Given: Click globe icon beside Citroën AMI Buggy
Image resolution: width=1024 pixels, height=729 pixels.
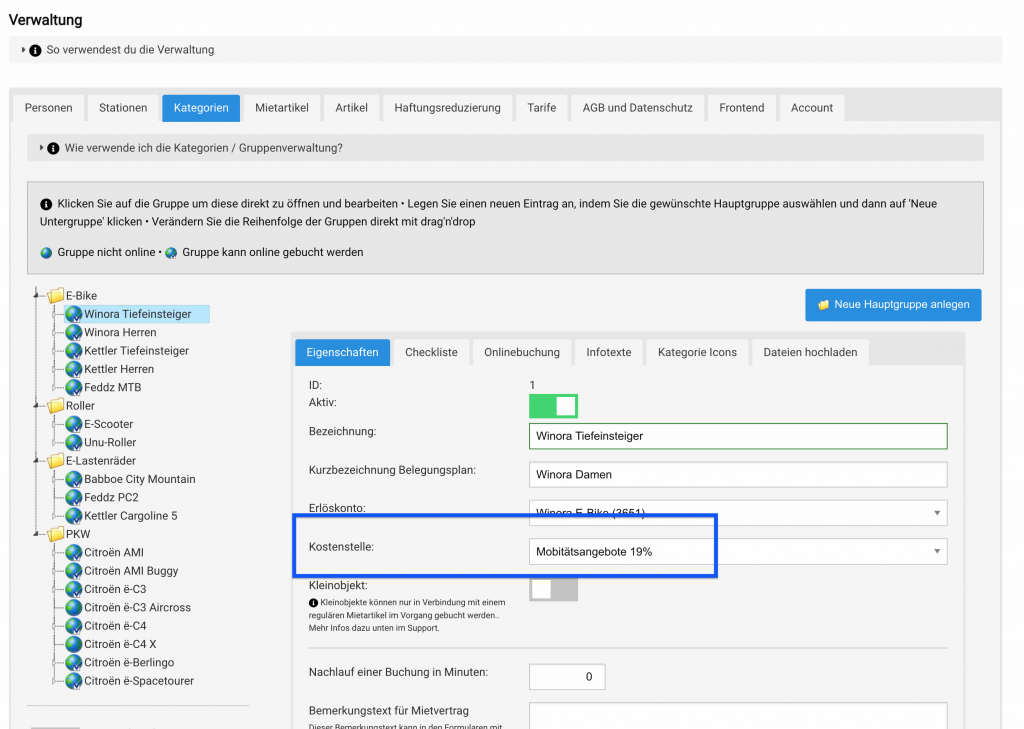Looking at the screenshot, I should (x=74, y=570).
